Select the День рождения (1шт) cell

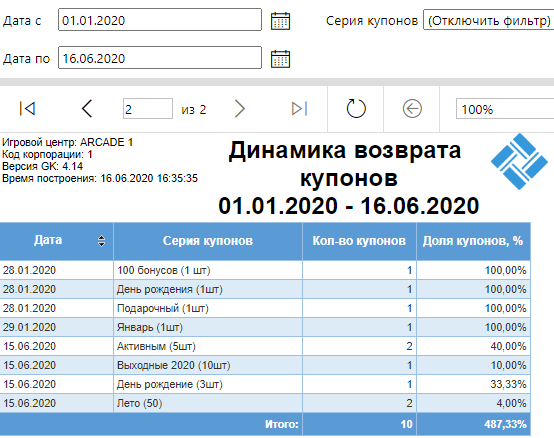[208, 290]
